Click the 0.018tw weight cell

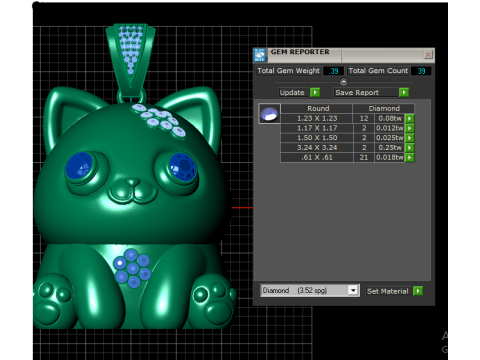click(389, 157)
